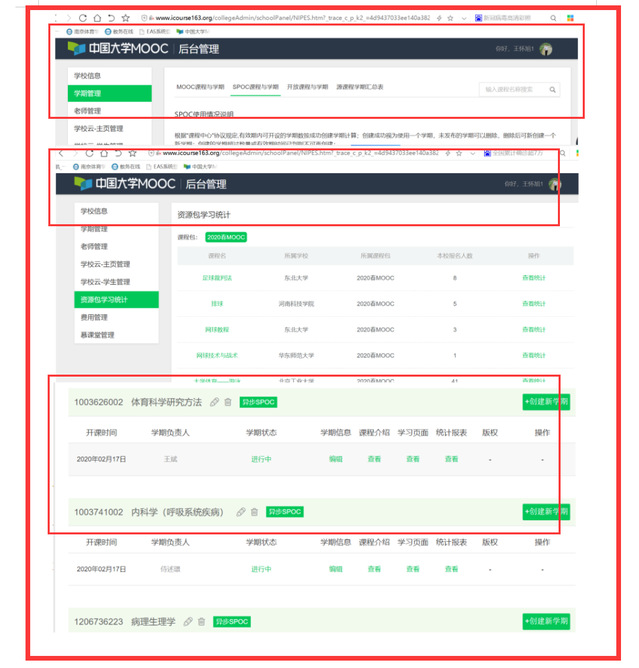This screenshot has height=668, width=639.
Task: Expand address bar dropdown chevron in SPOC-page browser
Action: tap(464, 18)
